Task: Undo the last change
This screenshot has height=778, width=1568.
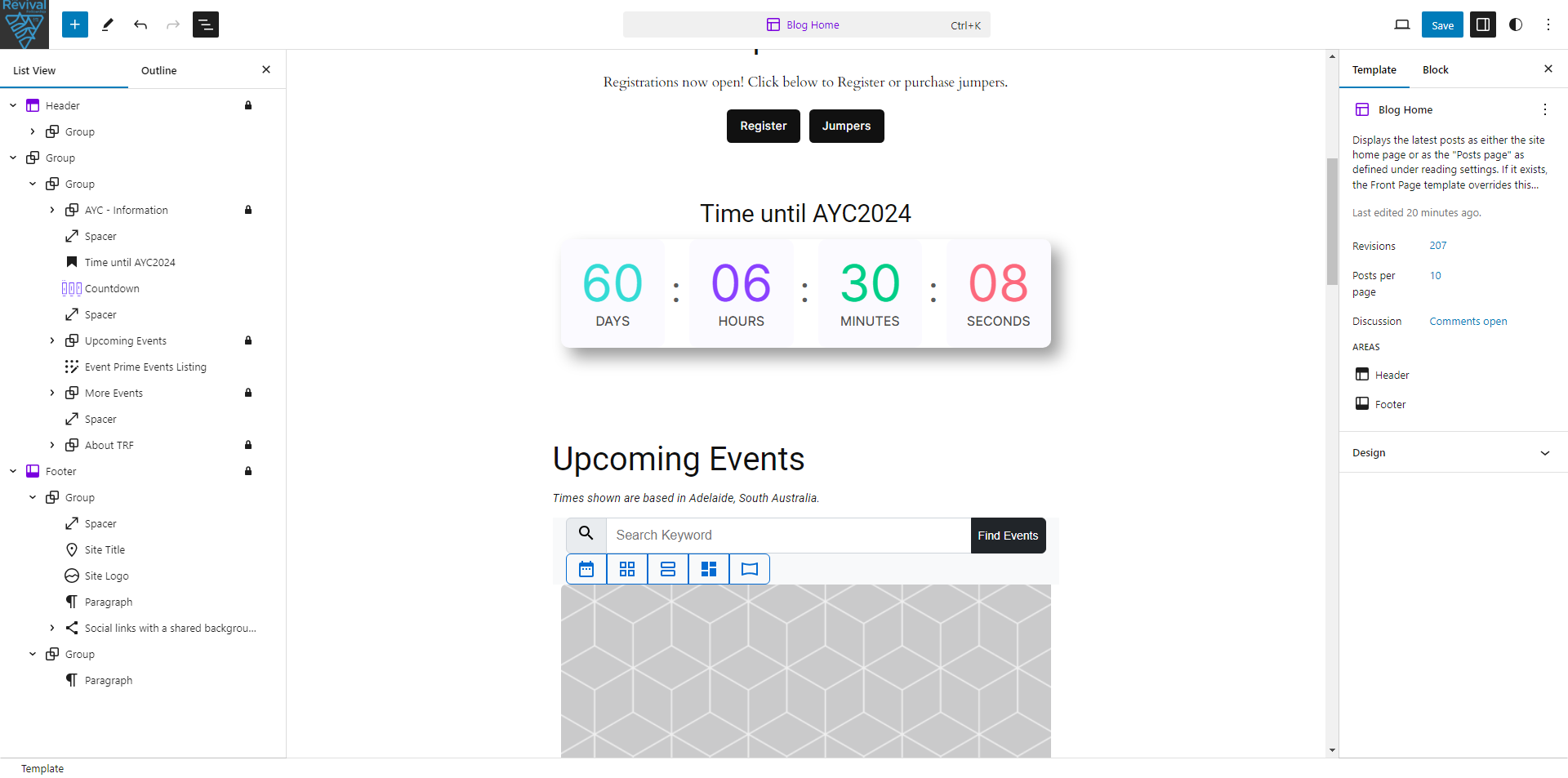Action: coord(140,24)
